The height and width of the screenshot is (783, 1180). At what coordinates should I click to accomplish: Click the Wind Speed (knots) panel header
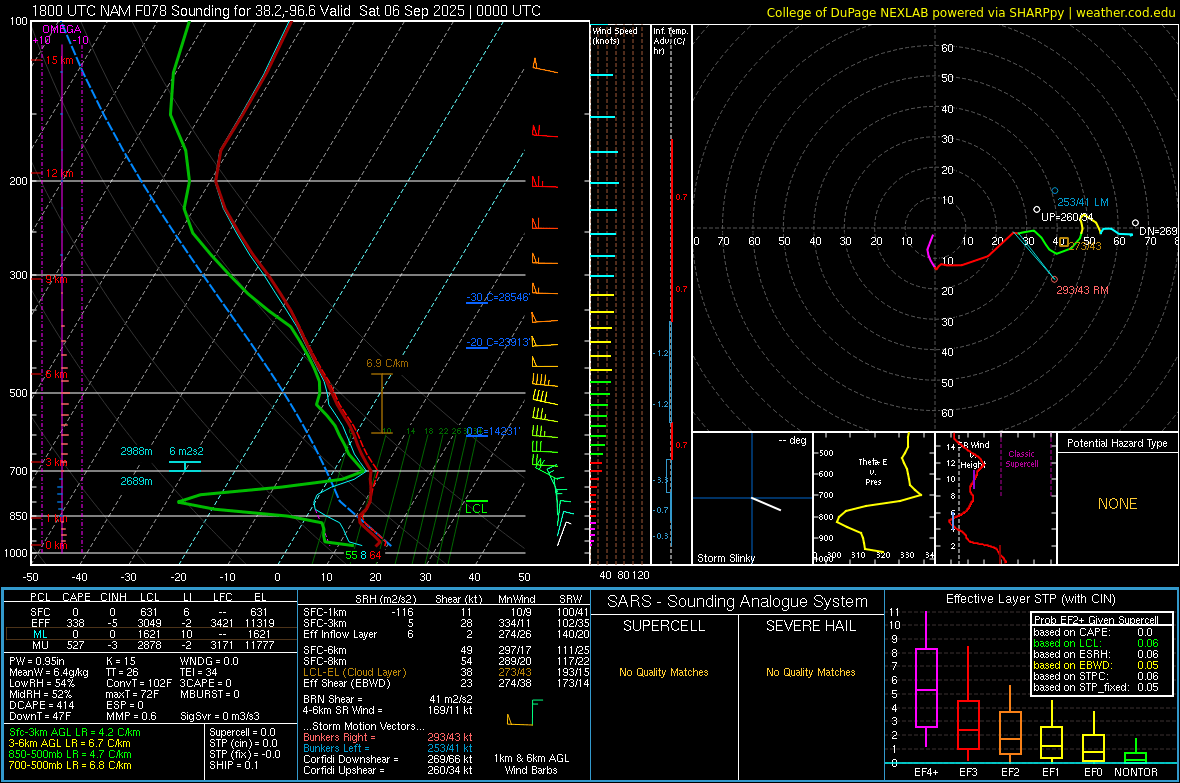tap(615, 35)
